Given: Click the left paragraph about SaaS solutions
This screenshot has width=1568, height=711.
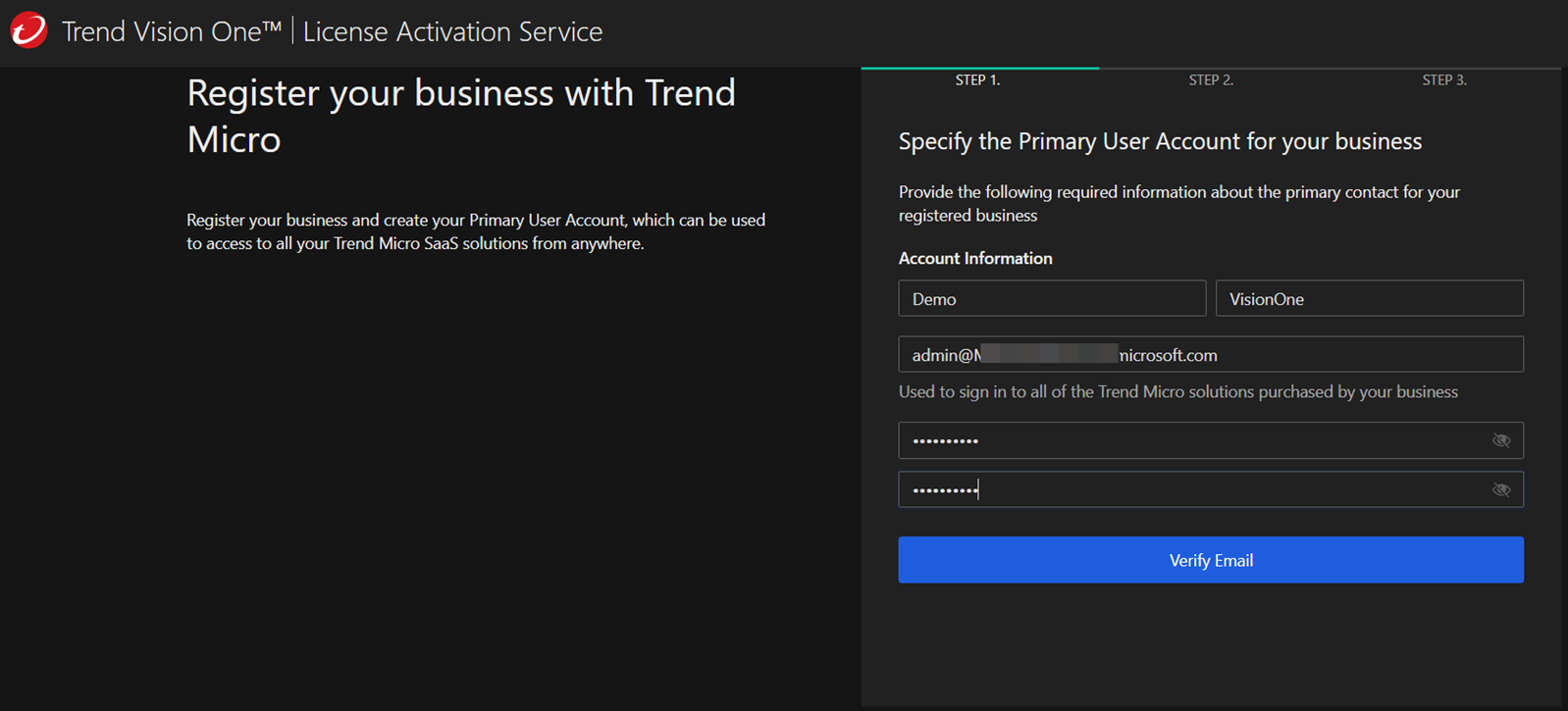Looking at the screenshot, I should [476, 231].
